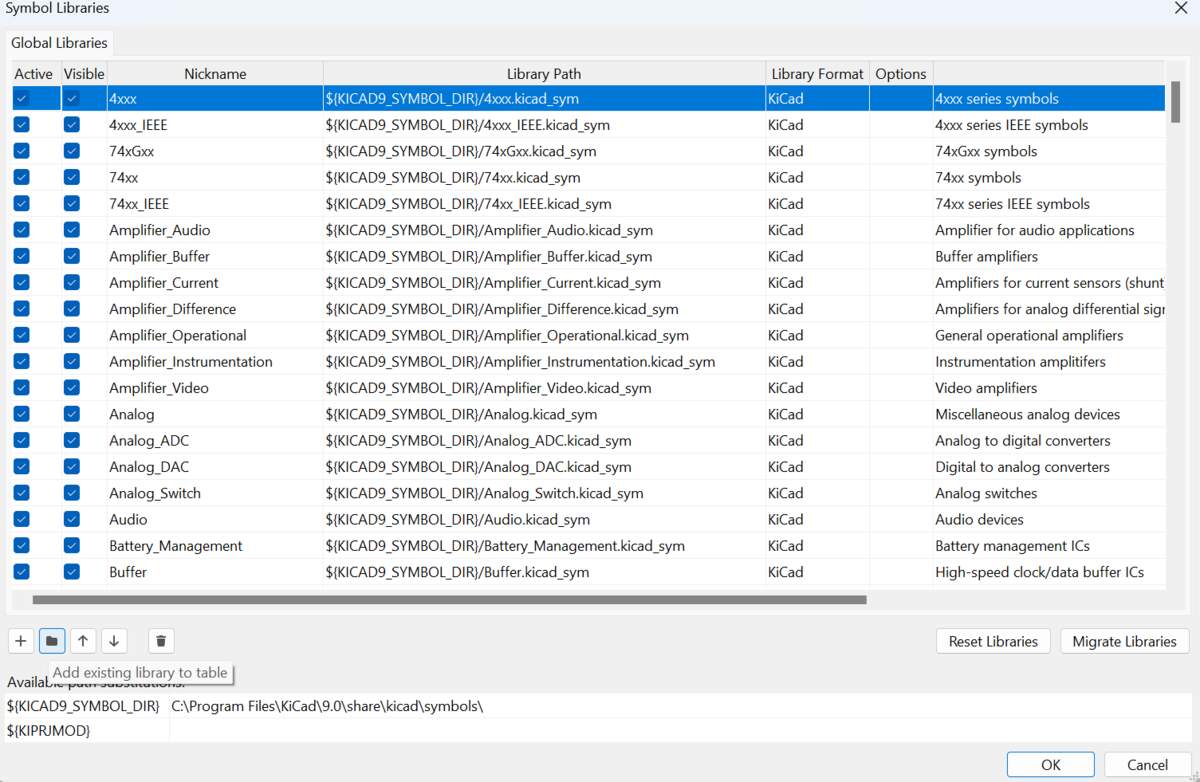The height and width of the screenshot is (782, 1200).
Task: Disable the Active checkbox for Buffer
Action: point(21,571)
